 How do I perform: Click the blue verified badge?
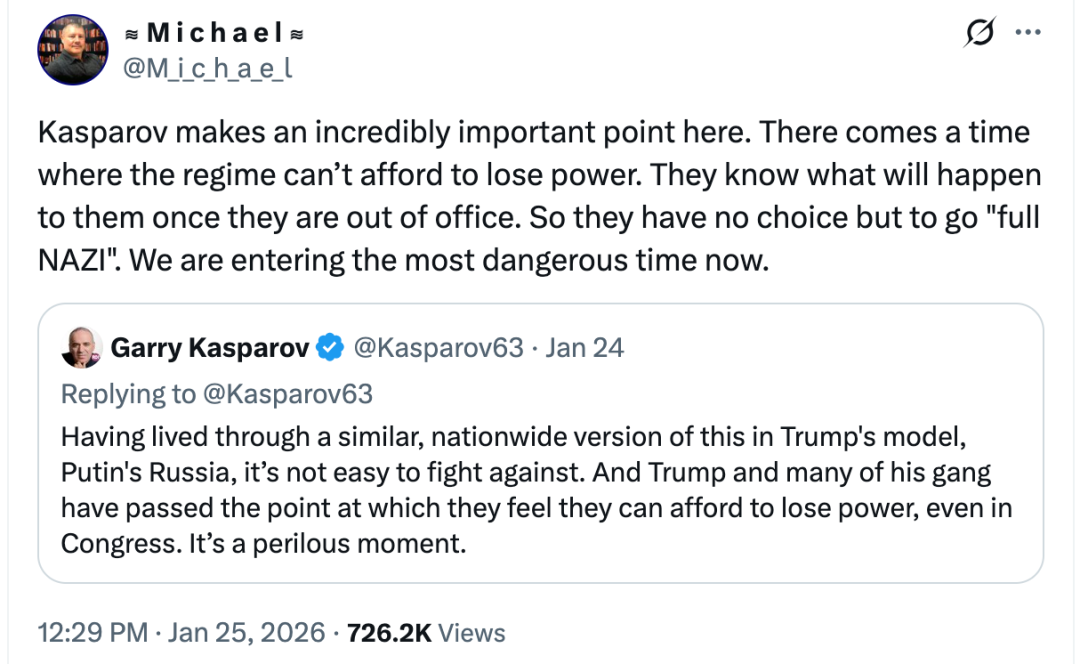click(x=328, y=347)
